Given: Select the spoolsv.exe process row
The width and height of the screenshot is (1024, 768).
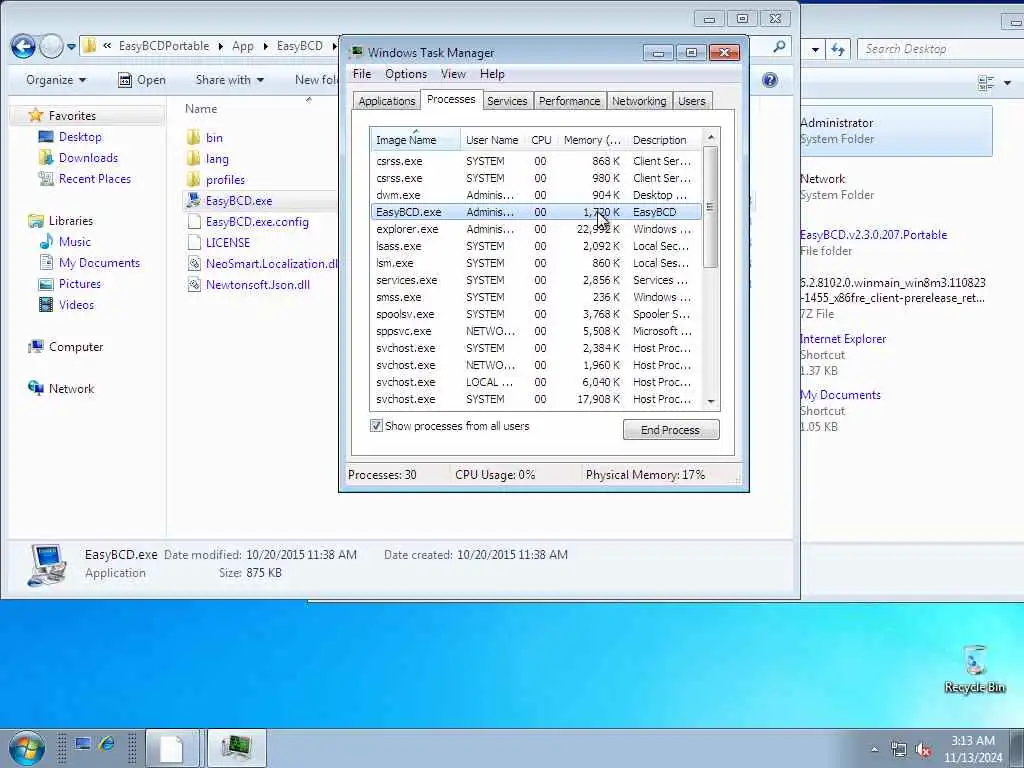Looking at the screenshot, I should 536,314.
